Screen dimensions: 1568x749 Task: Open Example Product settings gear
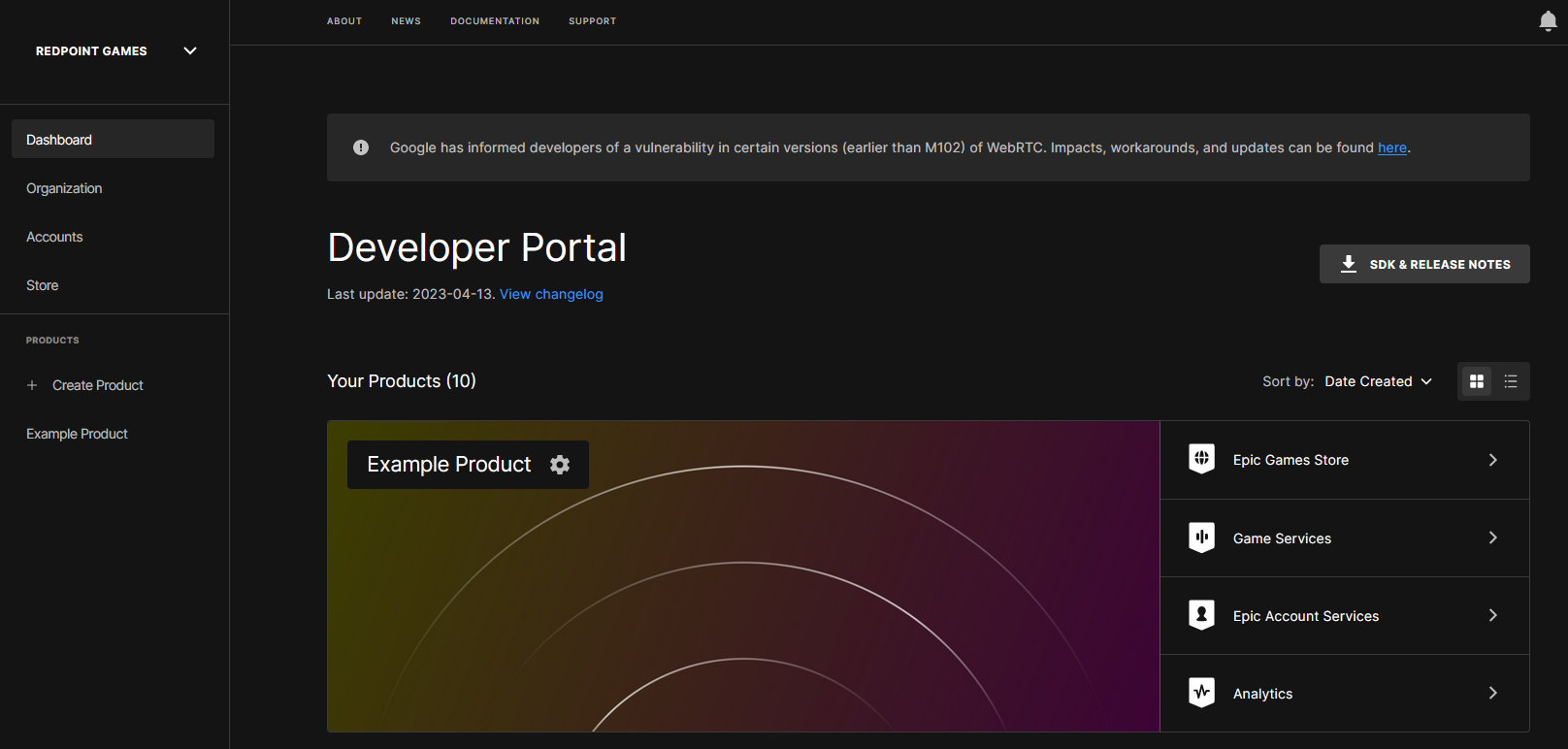pos(560,465)
